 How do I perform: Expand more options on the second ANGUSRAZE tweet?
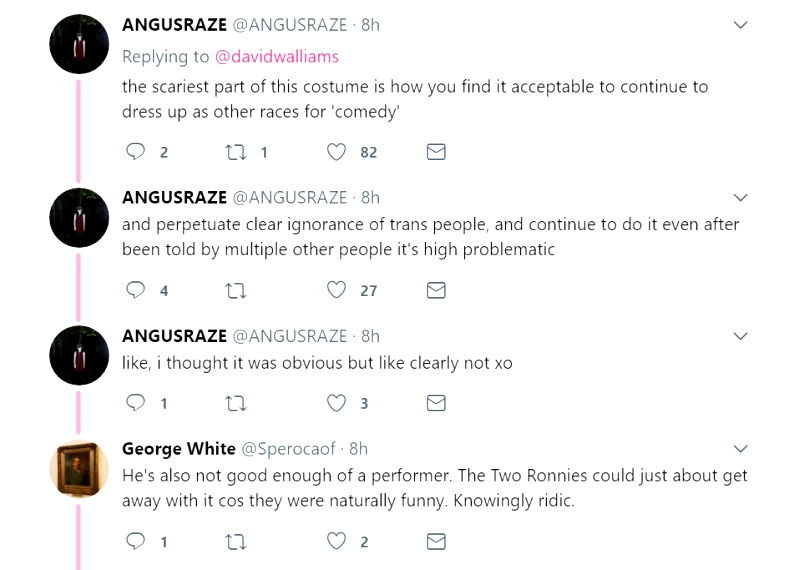point(741,197)
